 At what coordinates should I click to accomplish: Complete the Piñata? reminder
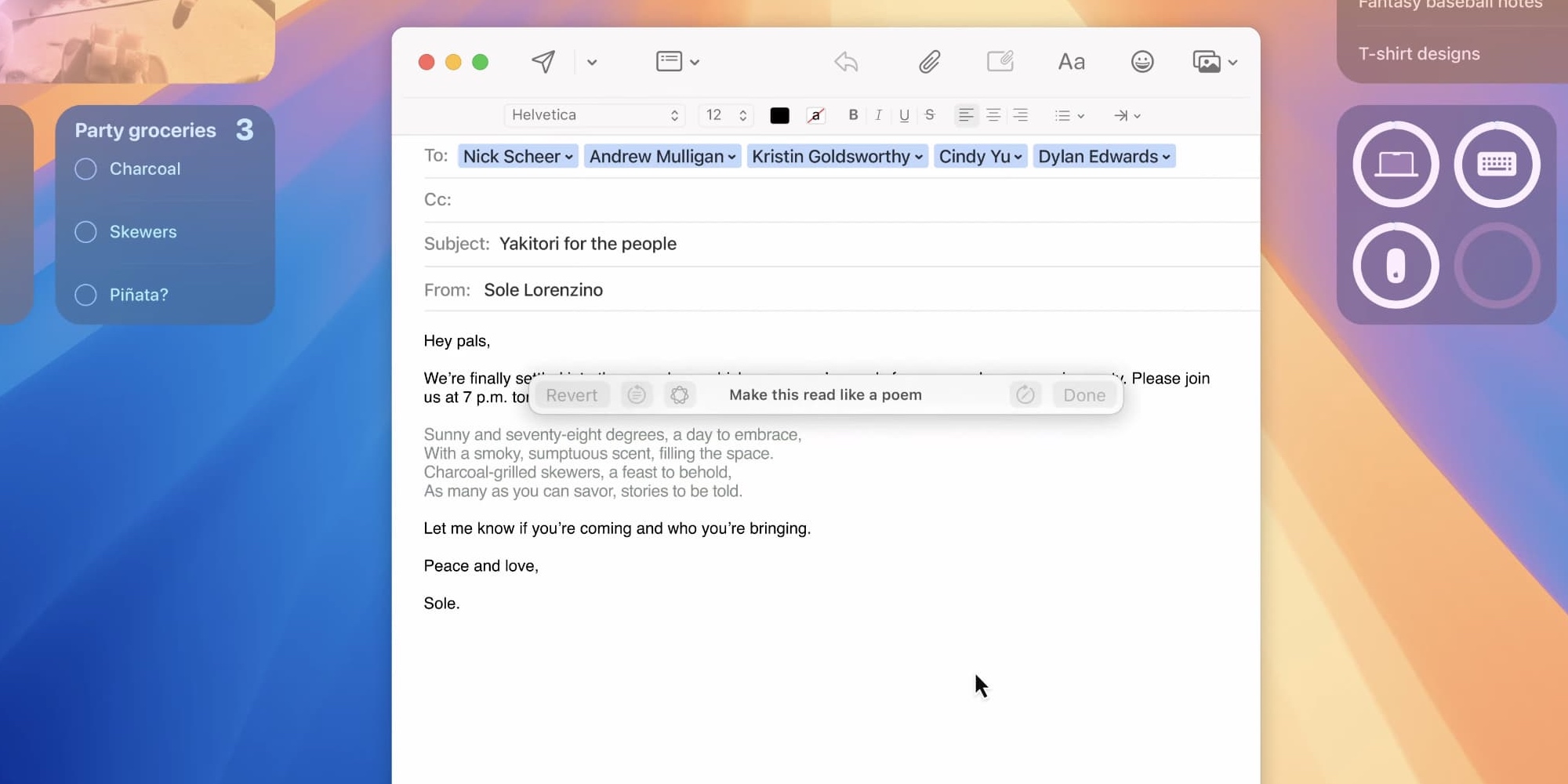pyautogui.click(x=85, y=295)
